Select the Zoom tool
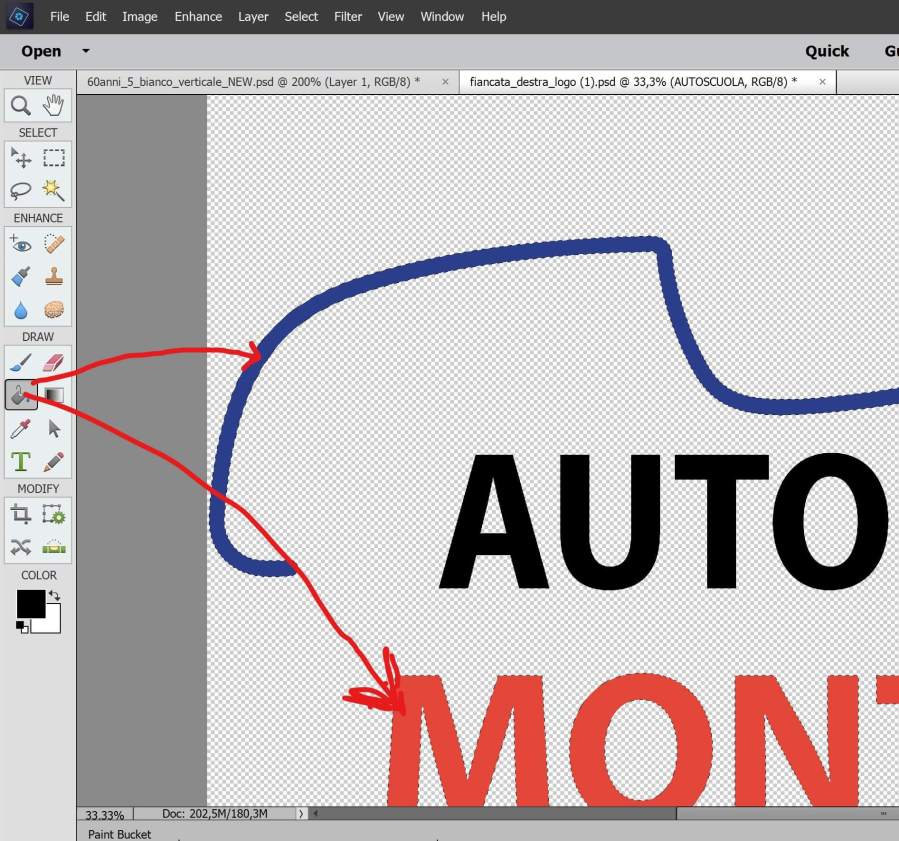 21,106
